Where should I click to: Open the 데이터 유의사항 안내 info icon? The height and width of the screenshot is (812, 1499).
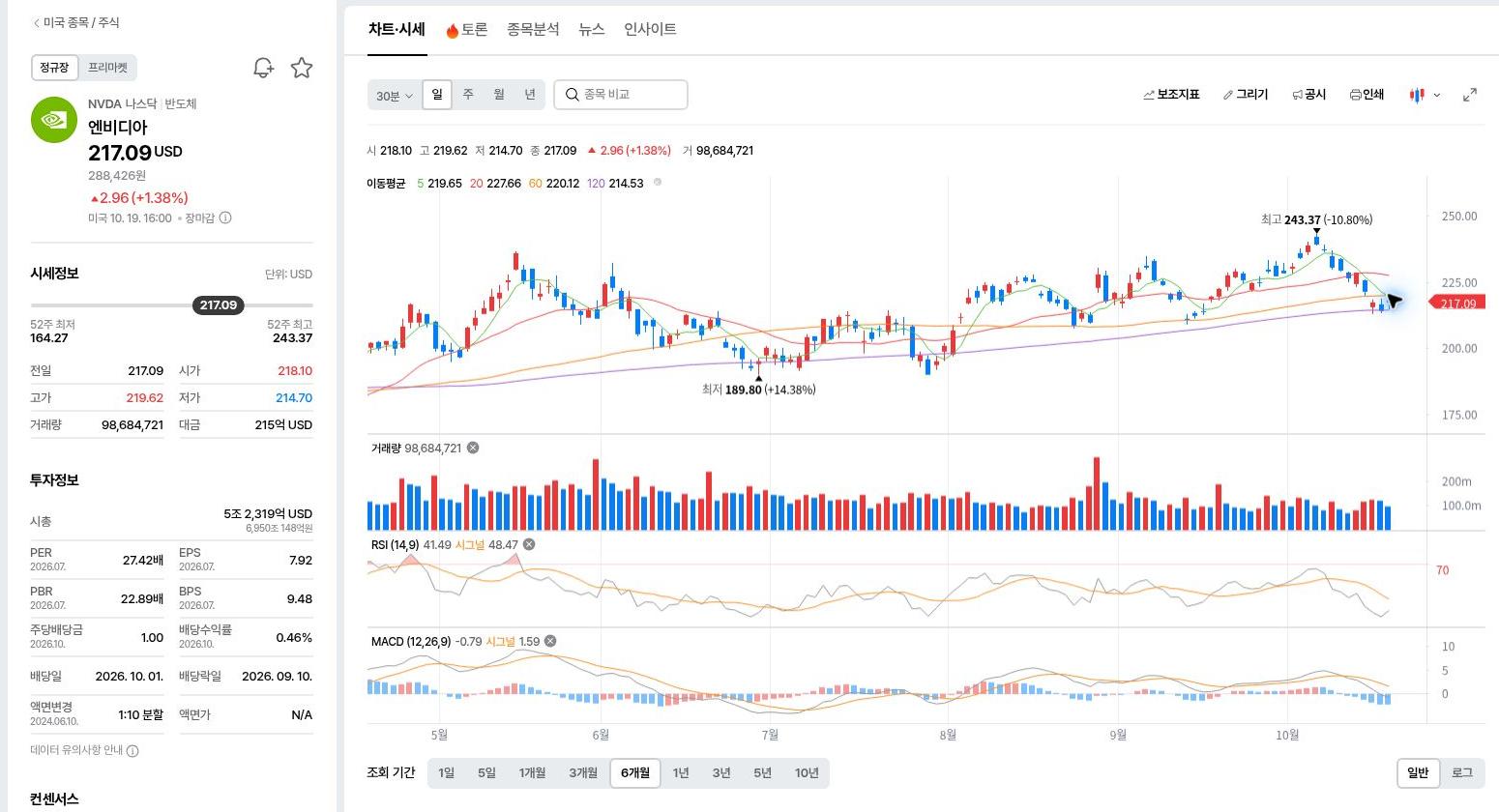tap(132, 751)
